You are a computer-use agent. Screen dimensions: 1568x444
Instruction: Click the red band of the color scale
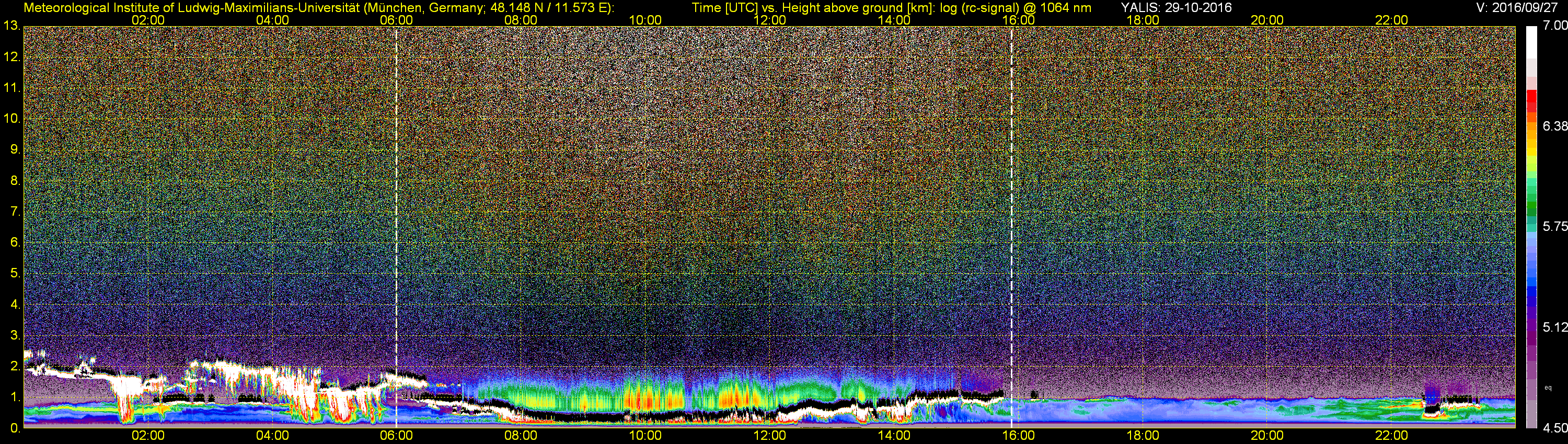[x=1531, y=99]
